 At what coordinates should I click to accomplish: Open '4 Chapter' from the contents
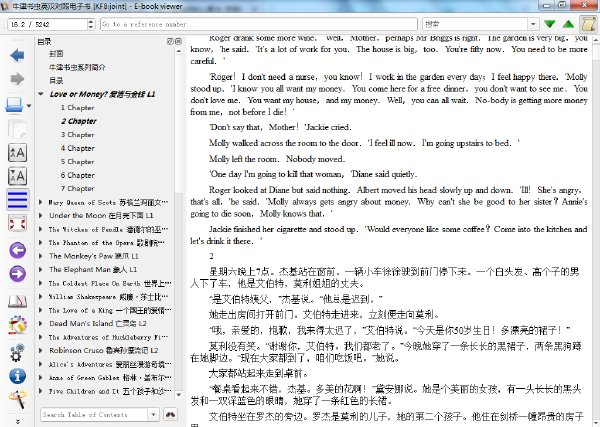(77, 148)
